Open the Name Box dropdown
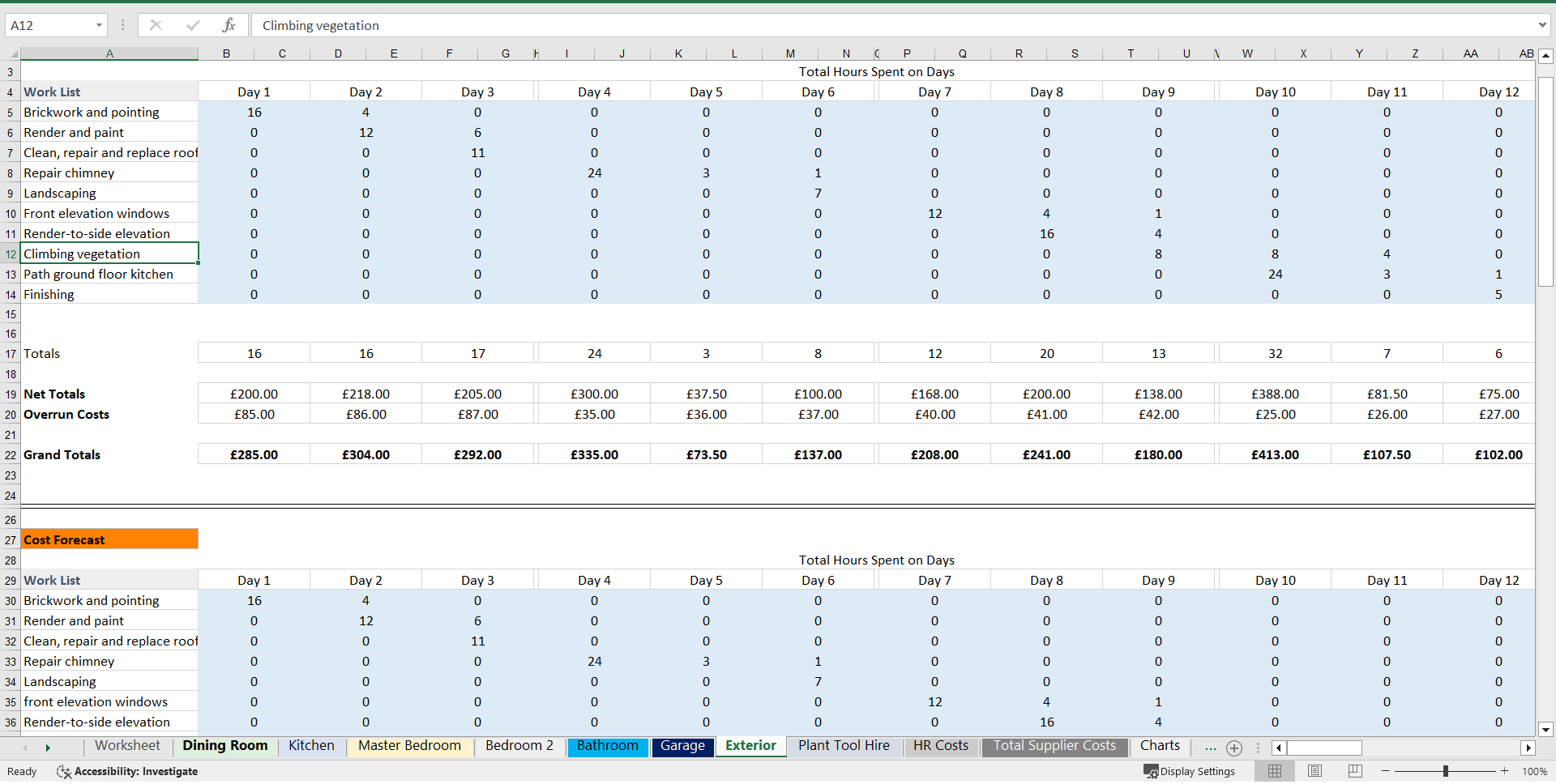This screenshot has width=1556, height=784. click(99, 25)
